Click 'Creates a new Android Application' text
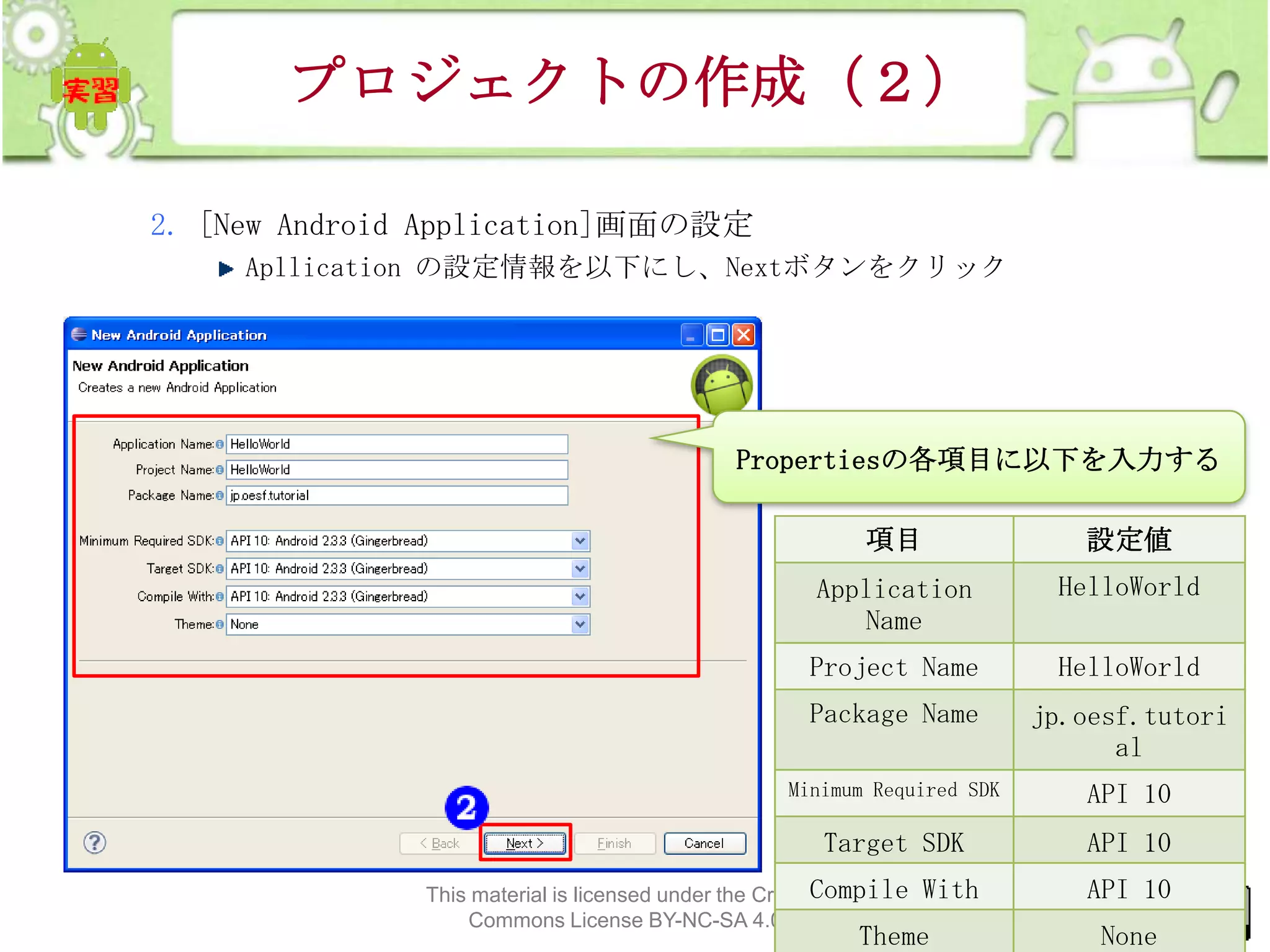Viewport: 1270px width, 952px height. (x=177, y=388)
